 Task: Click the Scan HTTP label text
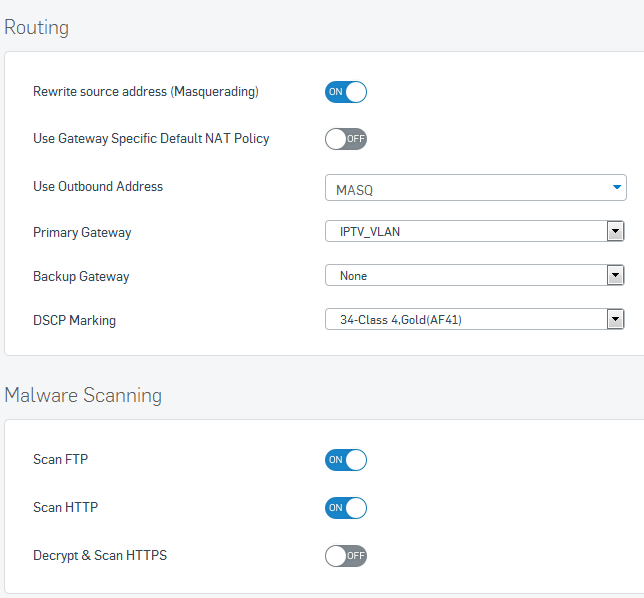65,507
